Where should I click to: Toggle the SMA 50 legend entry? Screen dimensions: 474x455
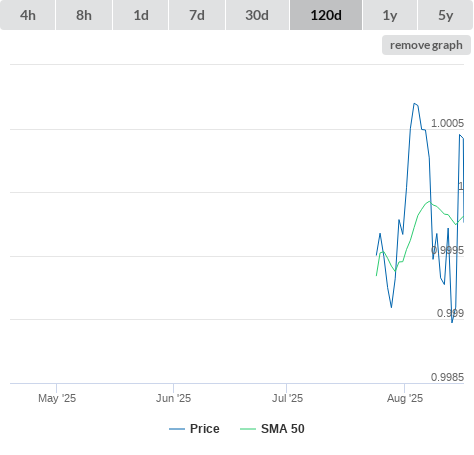pos(283,429)
